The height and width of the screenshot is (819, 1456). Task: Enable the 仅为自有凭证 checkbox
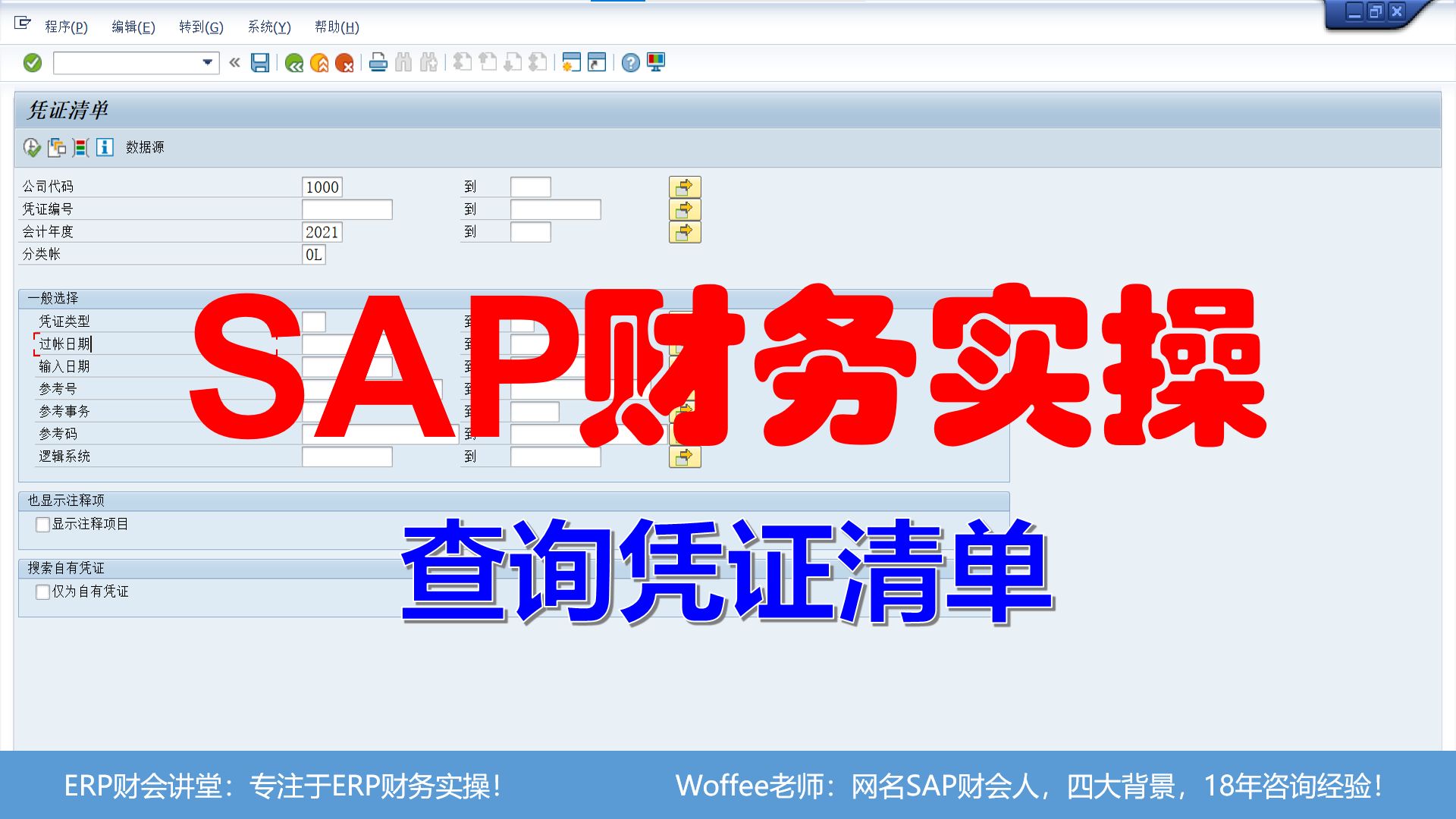coord(43,592)
